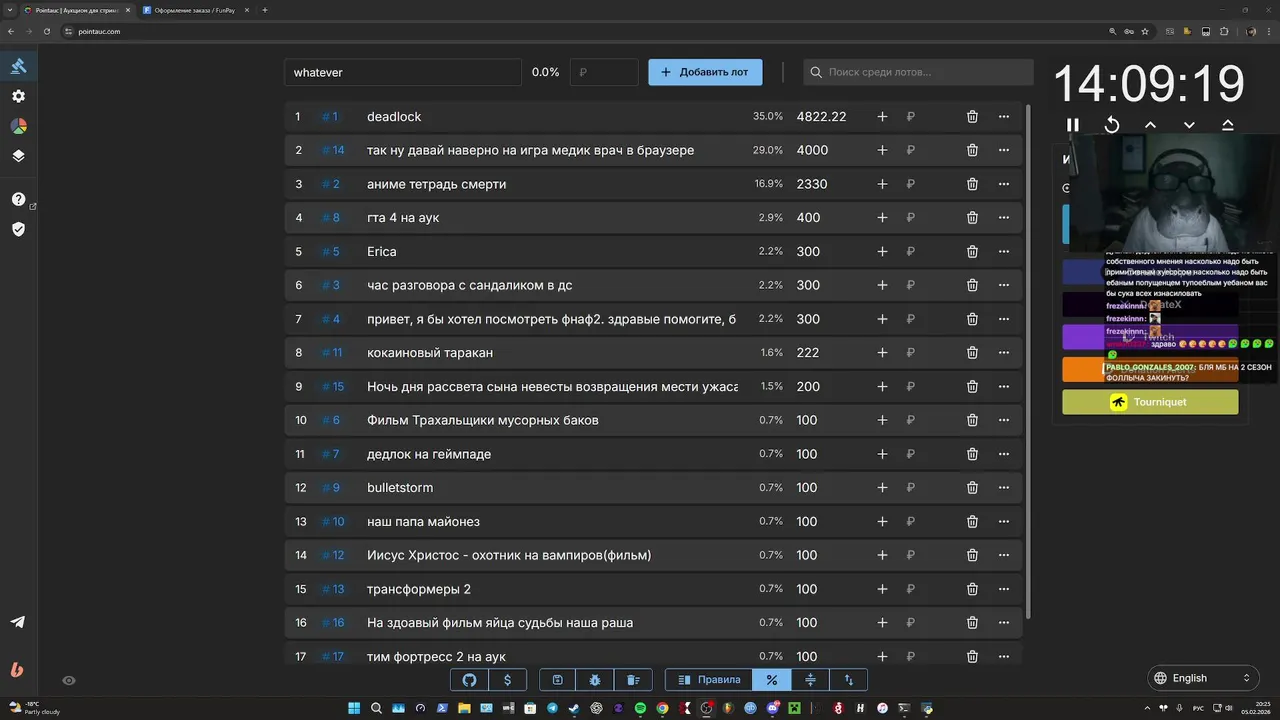Click the #8 ID of гта 4 lot
This screenshot has width=1280, height=720.
tap(330, 218)
